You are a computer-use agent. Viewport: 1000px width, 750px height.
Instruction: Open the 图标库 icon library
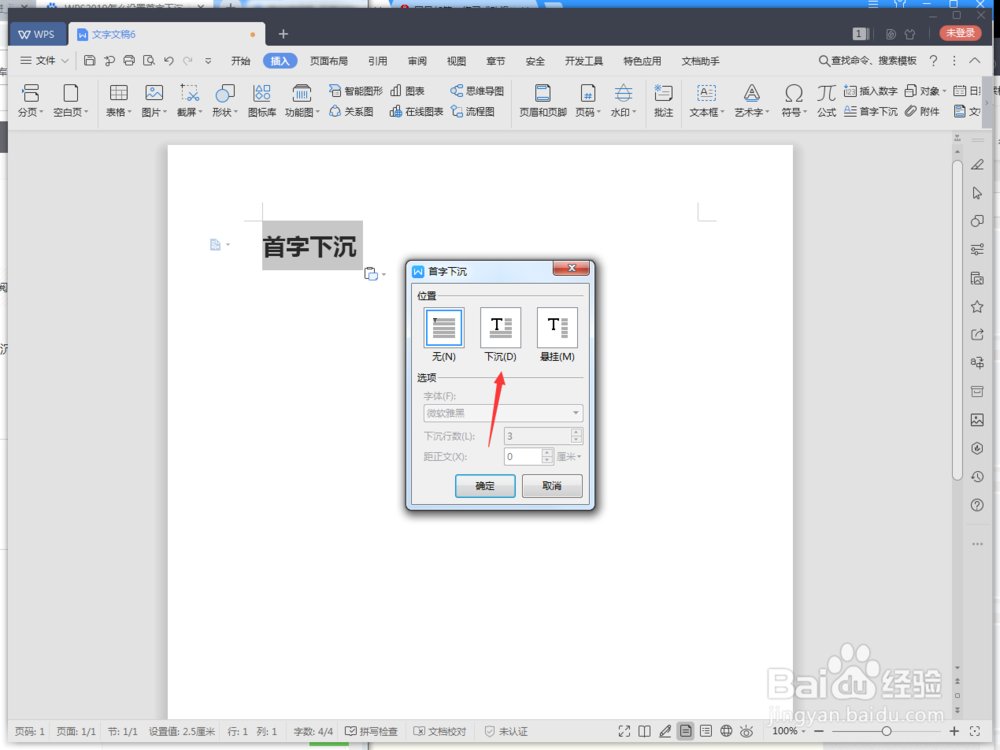point(261,101)
